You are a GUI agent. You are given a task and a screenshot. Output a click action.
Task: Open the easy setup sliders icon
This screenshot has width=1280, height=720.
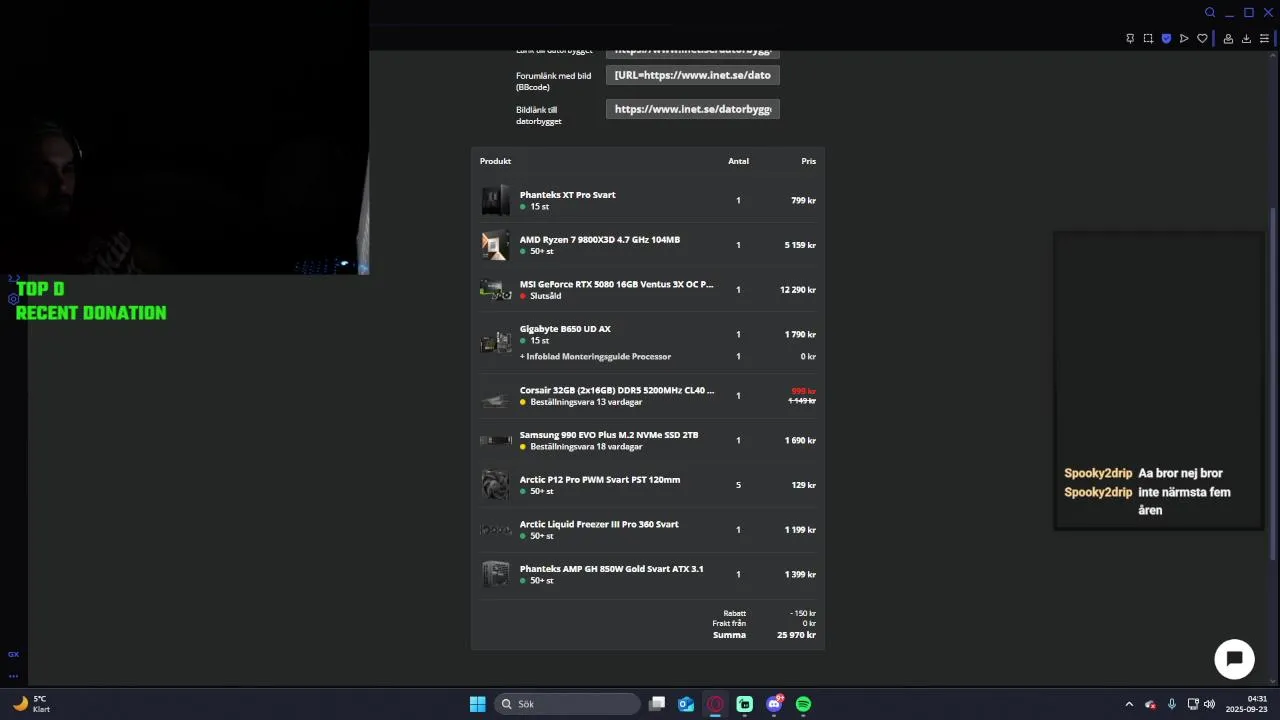point(1264,38)
